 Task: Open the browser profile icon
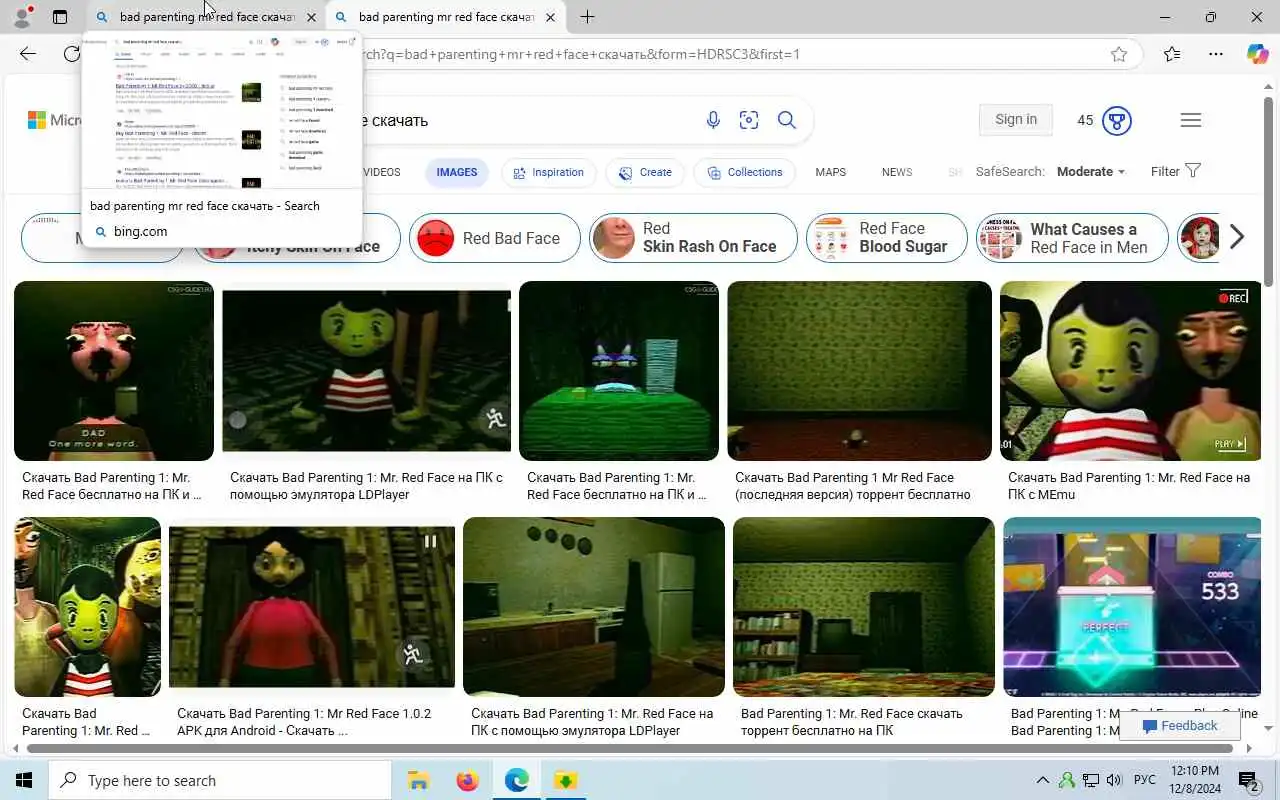pos(22,17)
